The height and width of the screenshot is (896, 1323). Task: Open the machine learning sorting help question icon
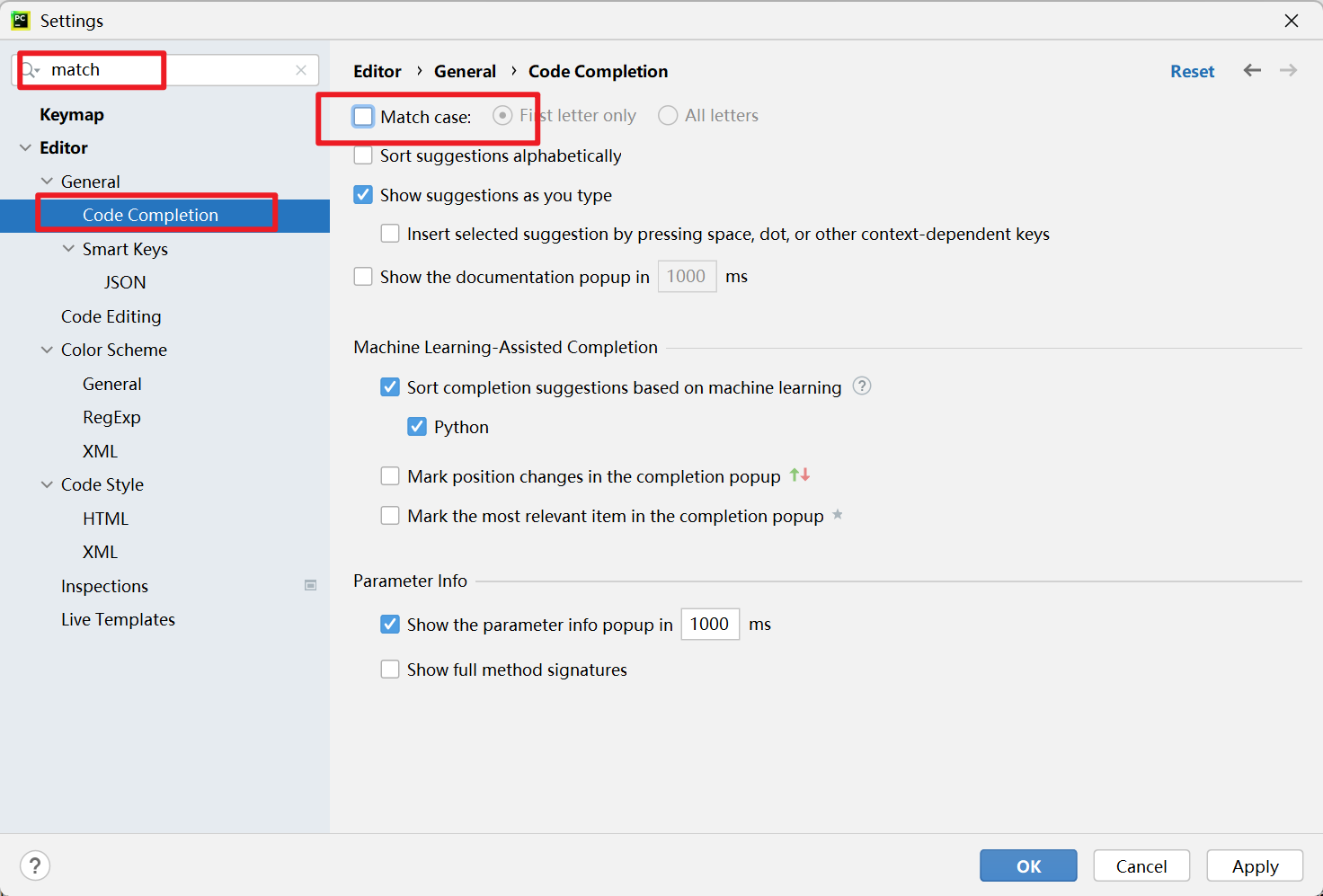pos(862,386)
